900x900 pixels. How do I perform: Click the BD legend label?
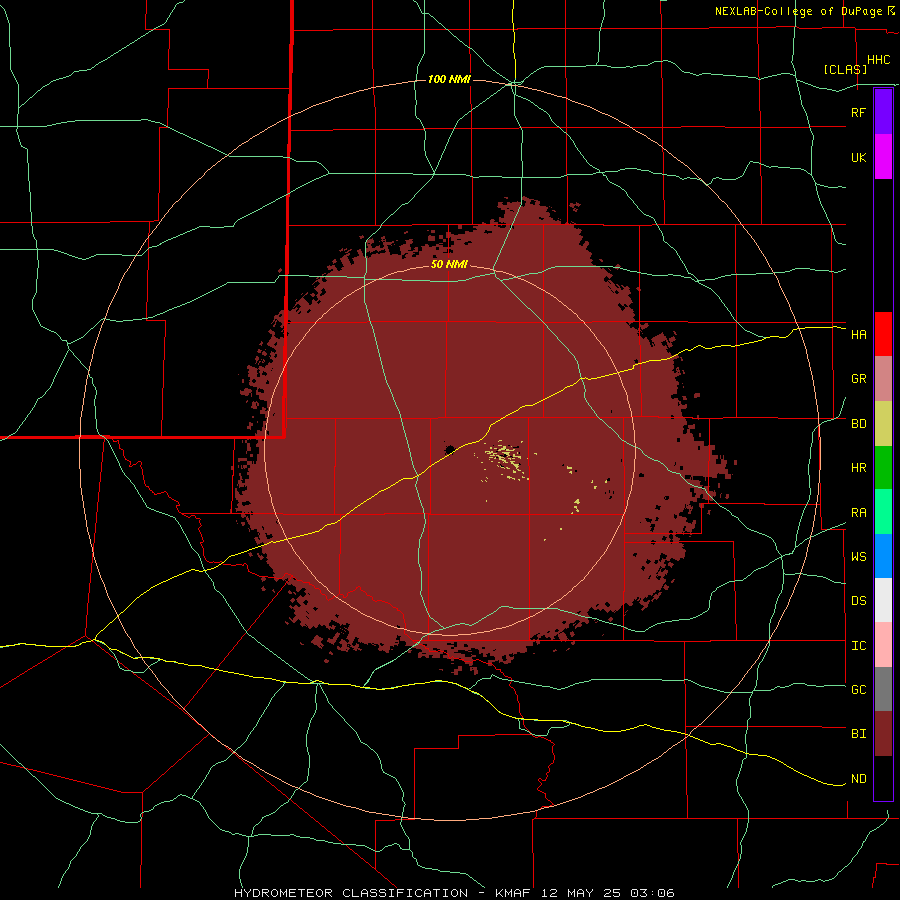[x=858, y=424]
